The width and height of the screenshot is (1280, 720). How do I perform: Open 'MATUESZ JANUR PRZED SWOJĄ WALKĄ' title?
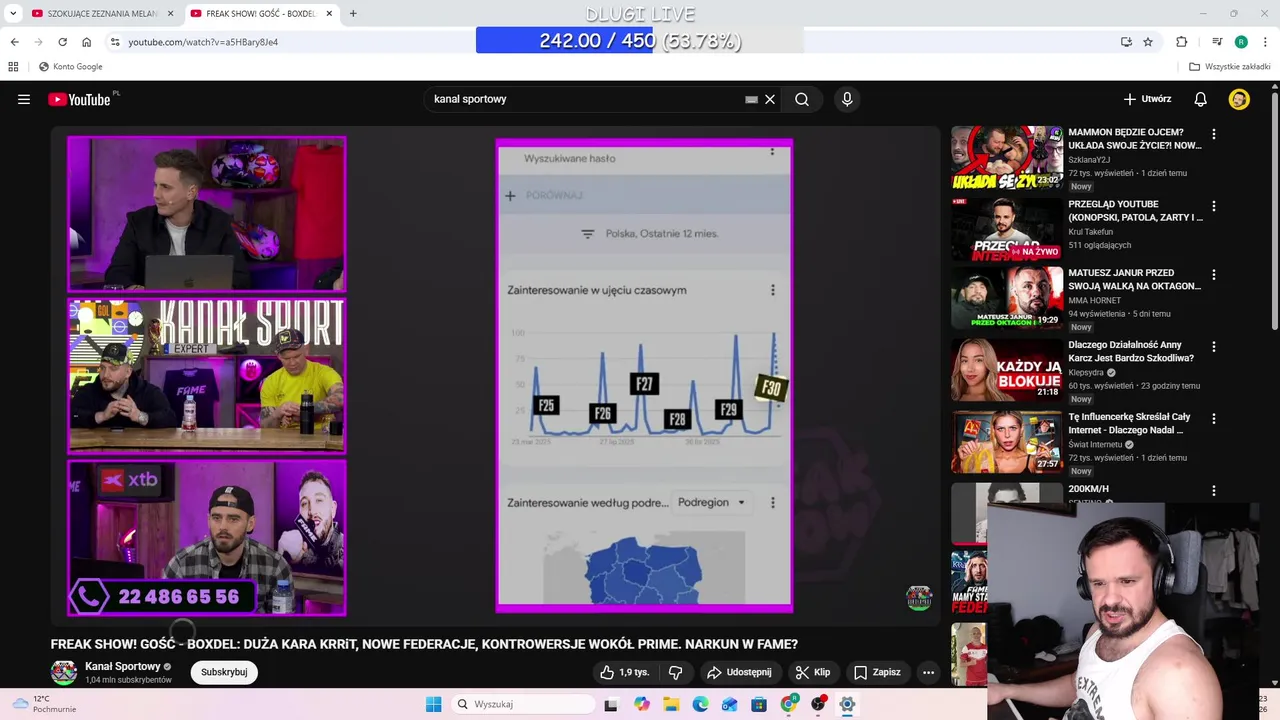pos(1134,279)
